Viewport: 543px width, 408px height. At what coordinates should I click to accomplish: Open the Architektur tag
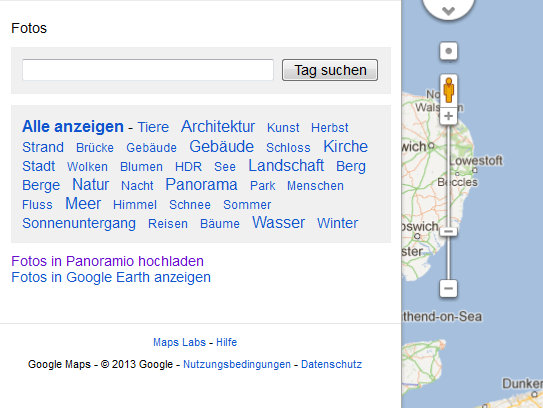[218, 126]
